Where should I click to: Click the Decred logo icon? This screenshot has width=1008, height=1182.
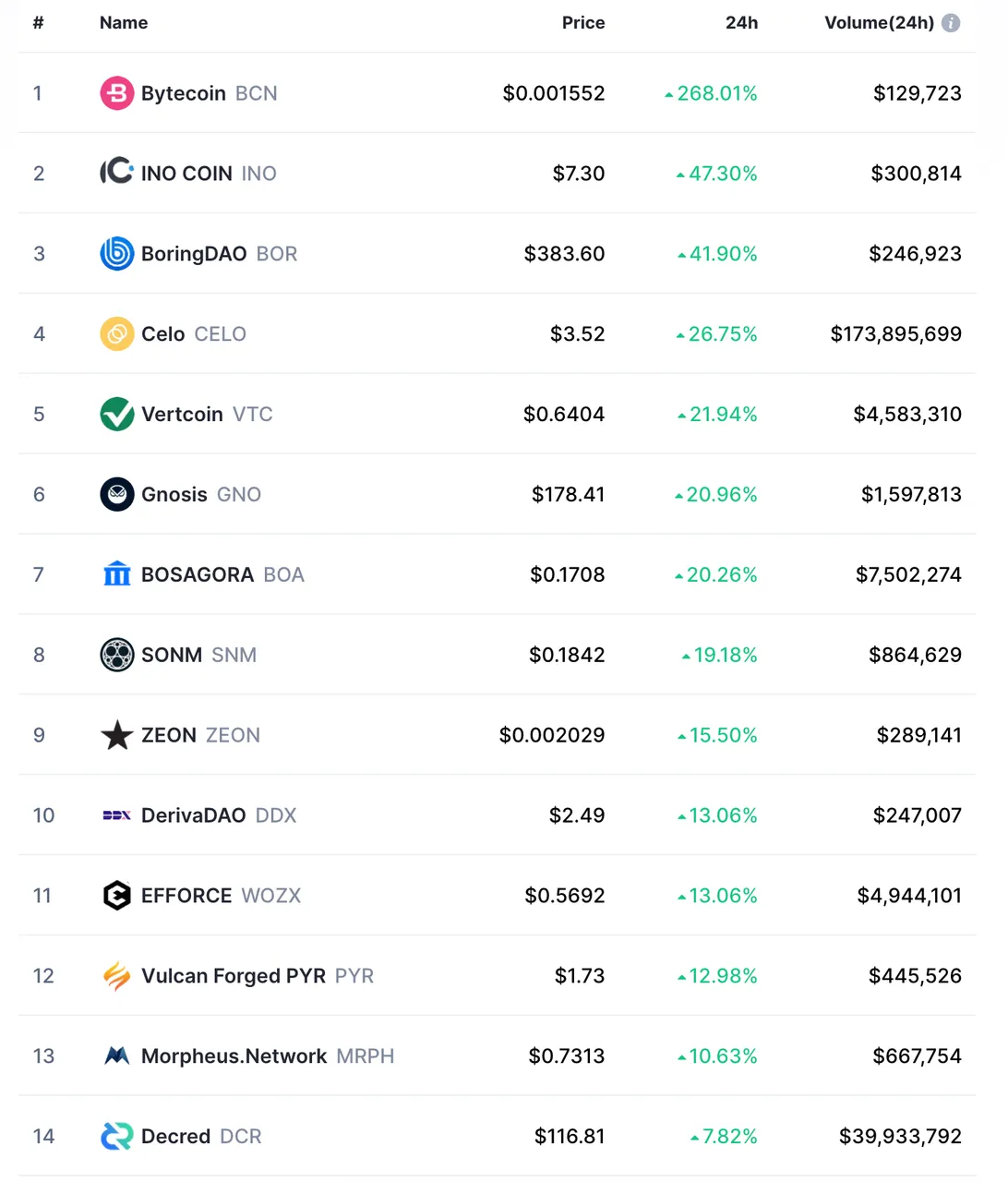point(116,1136)
